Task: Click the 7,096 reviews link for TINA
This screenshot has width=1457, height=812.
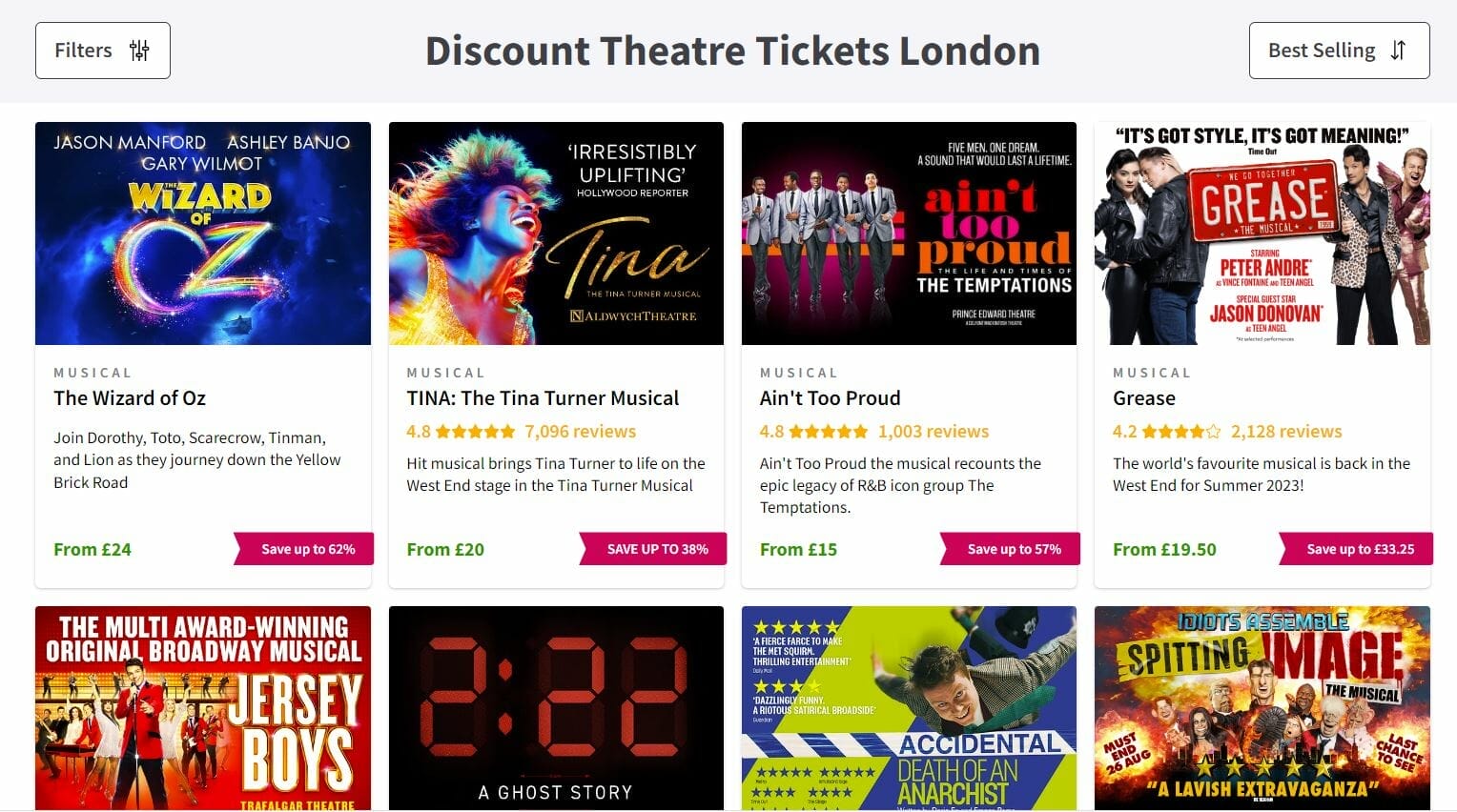Action: coord(580,431)
